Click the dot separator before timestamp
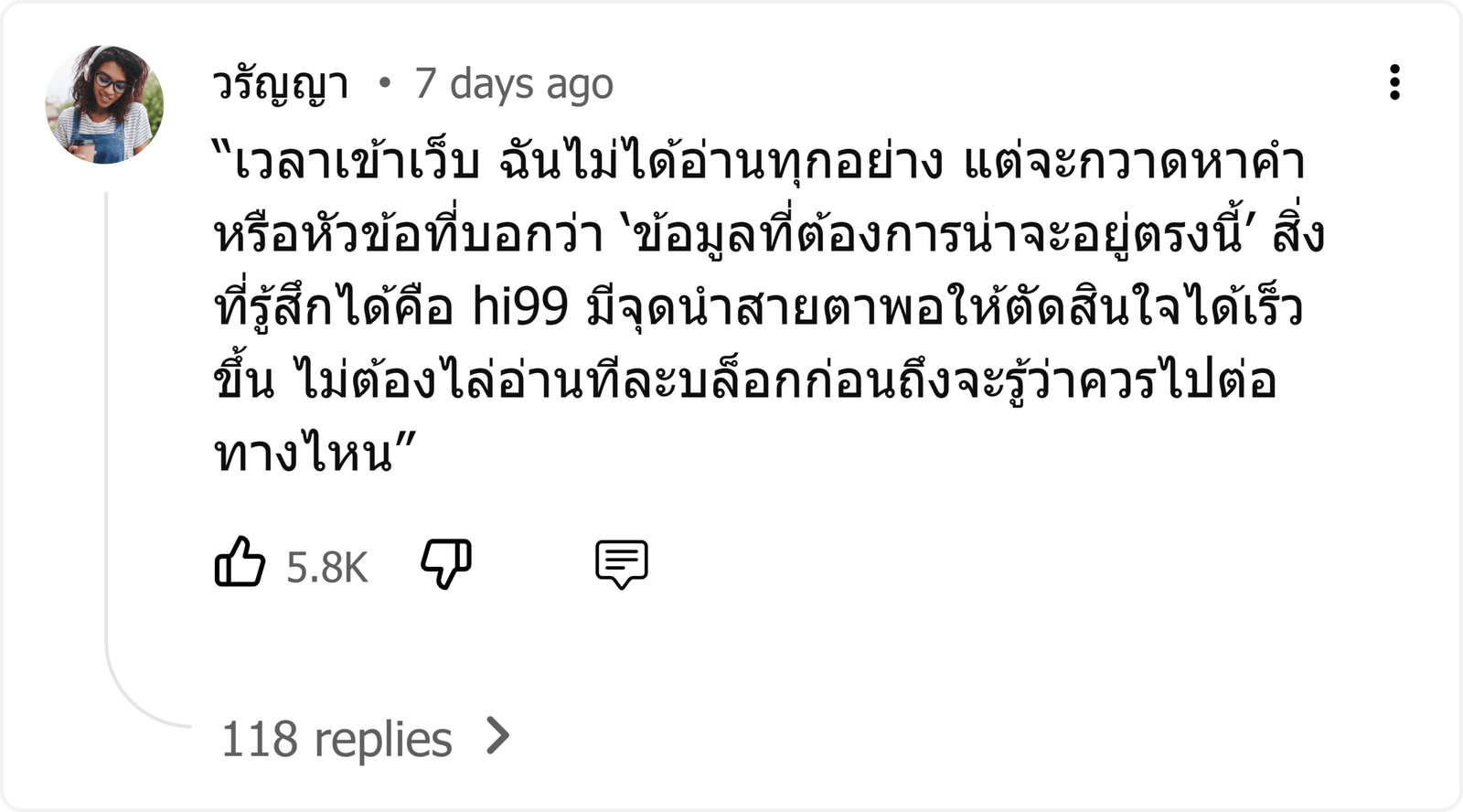The image size is (1463, 812). [x=384, y=84]
